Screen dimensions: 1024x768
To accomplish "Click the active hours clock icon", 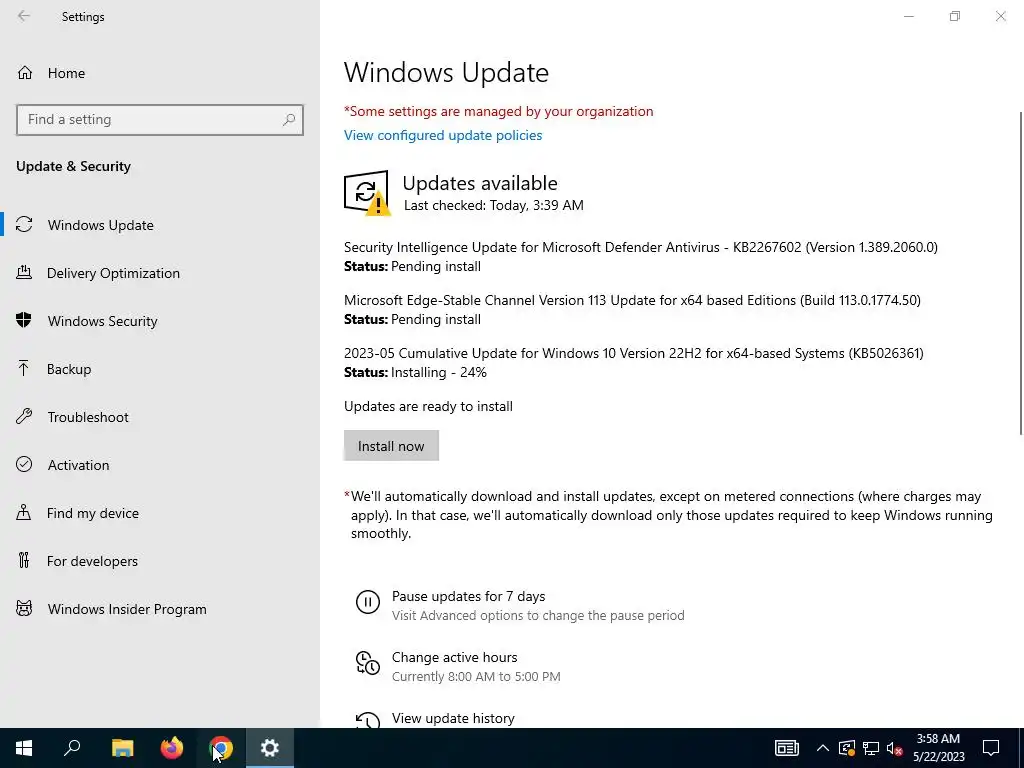I will point(368,663).
